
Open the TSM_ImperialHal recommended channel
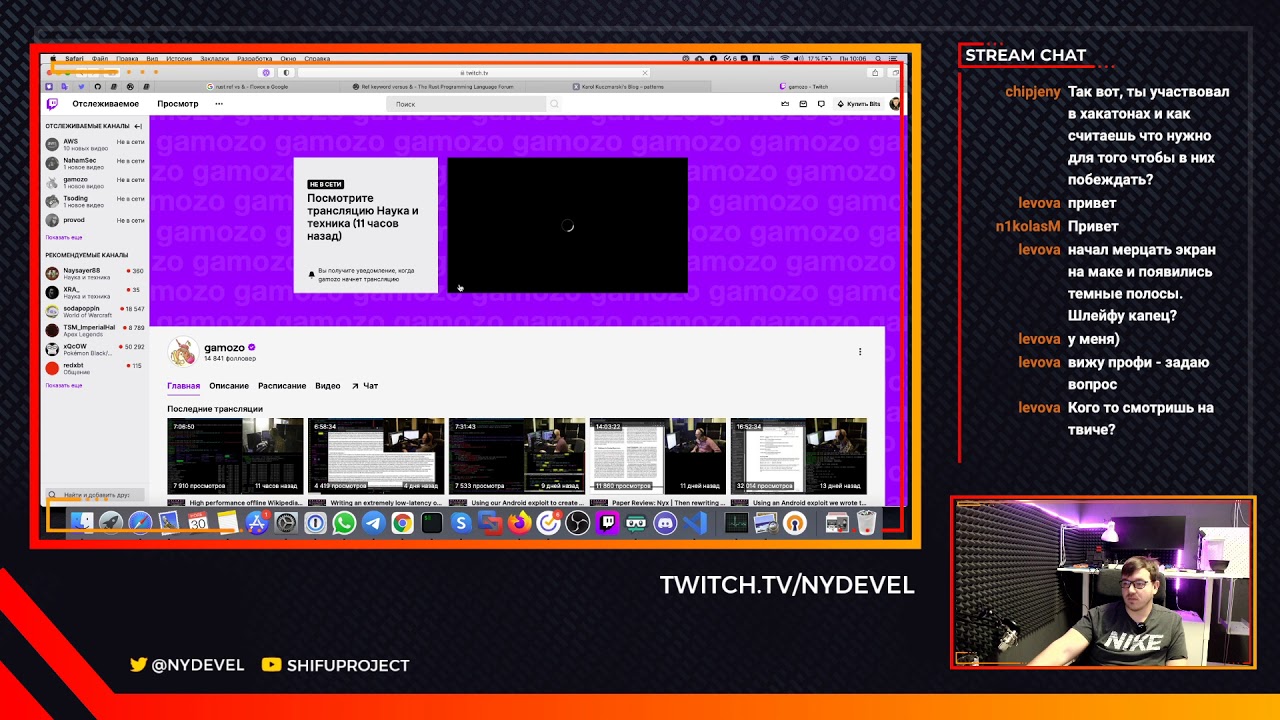click(x=95, y=330)
